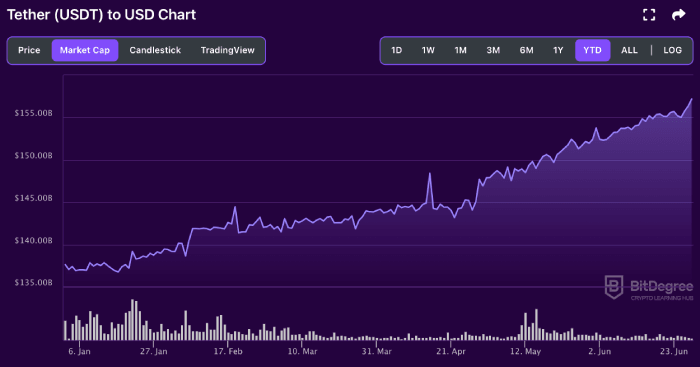Click the 17. Feb date label
Image resolution: width=700 pixels, height=367 pixels.
click(x=228, y=351)
